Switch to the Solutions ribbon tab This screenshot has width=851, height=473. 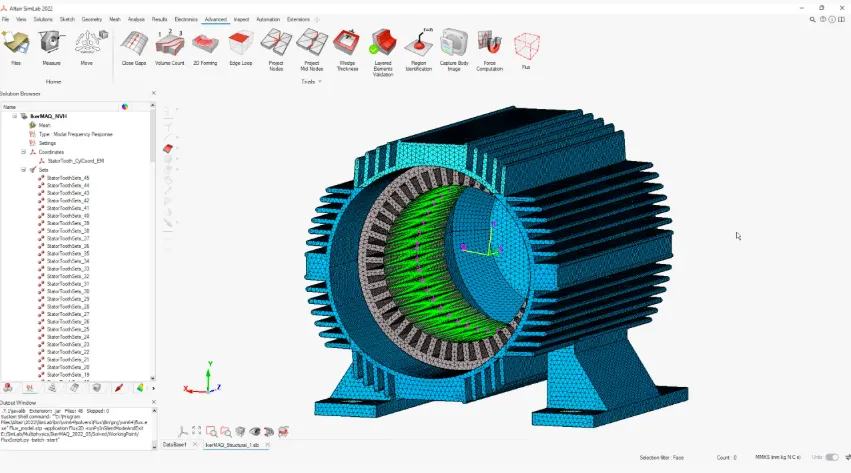43,20
